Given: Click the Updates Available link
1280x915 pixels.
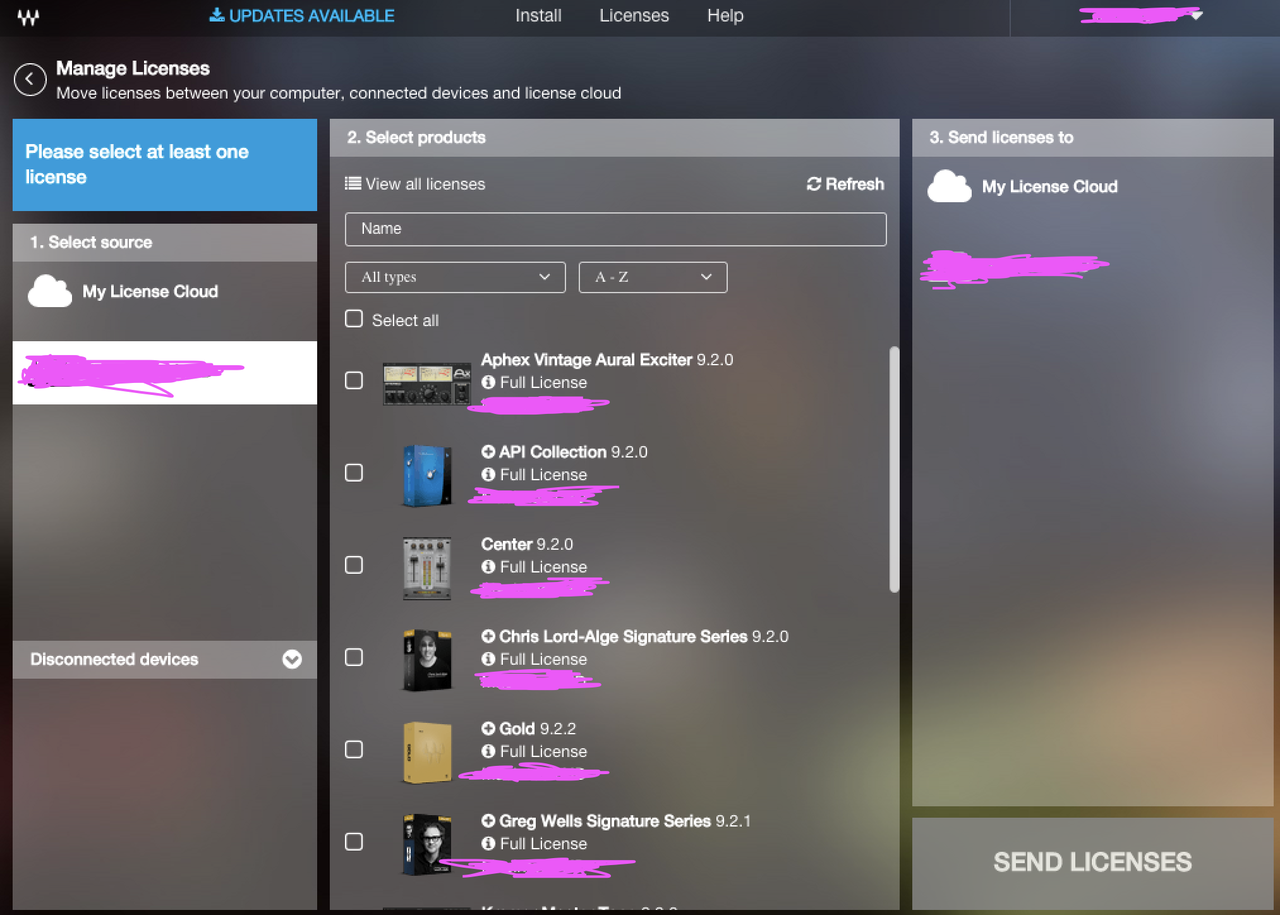Looking at the screenshot, I should pyautogui.click(x=302, y=16).
